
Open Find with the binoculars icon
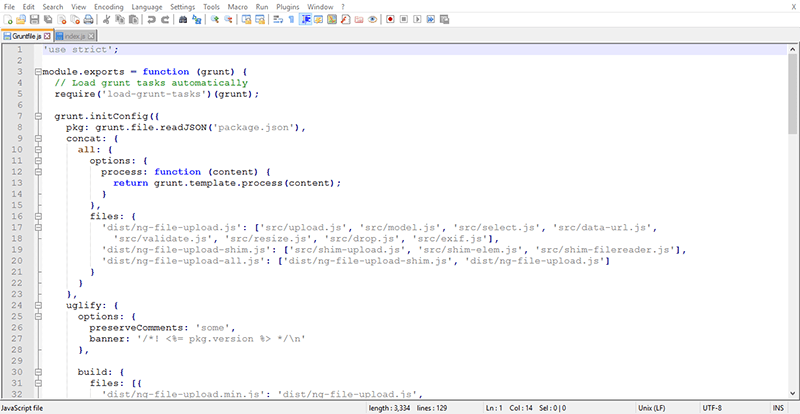coord(183,19)
